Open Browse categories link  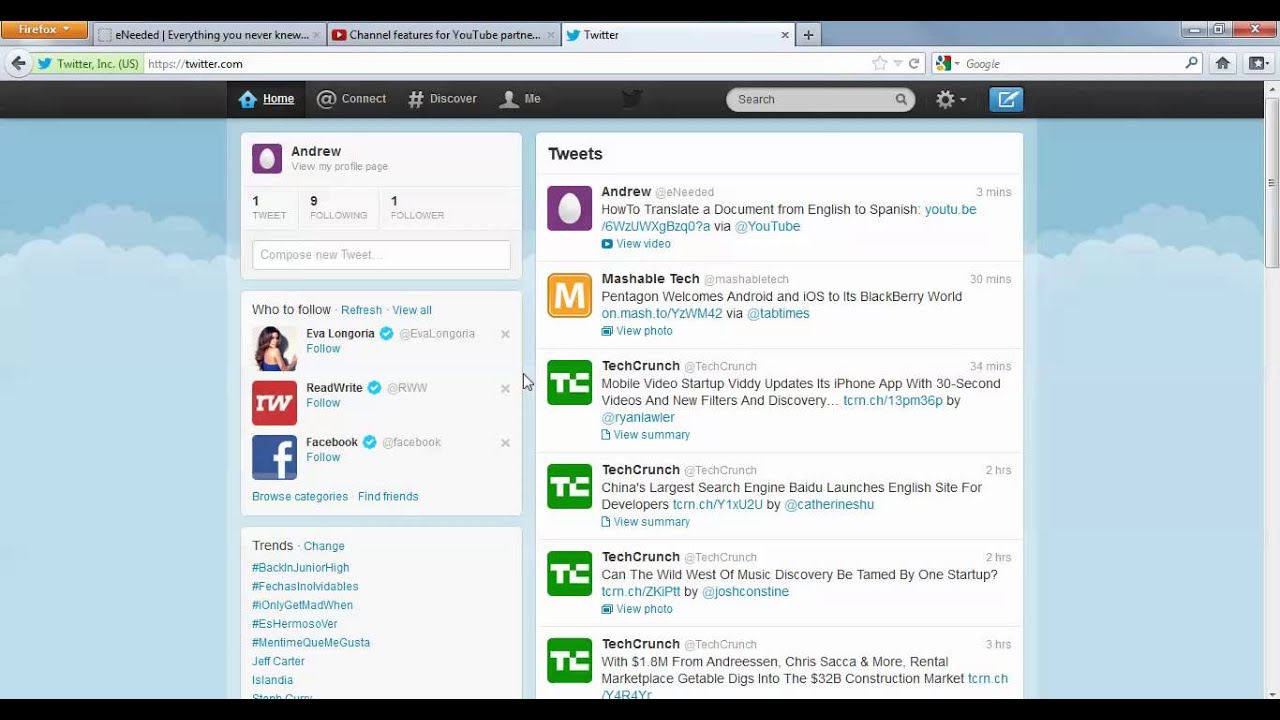(300, 496)
